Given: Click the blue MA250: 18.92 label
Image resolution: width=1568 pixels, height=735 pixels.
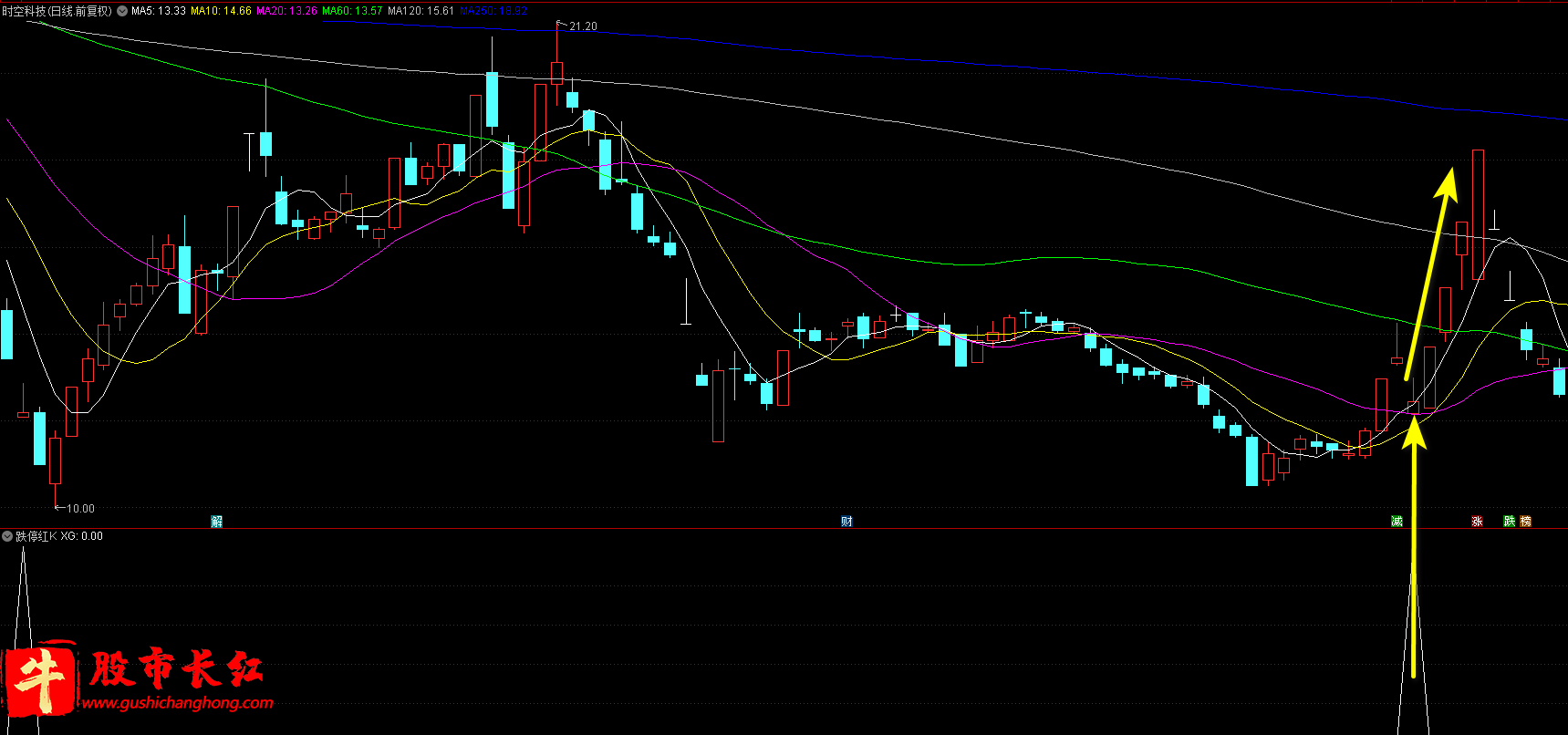Looking at the screenshot, I should (x=493, y=11).
